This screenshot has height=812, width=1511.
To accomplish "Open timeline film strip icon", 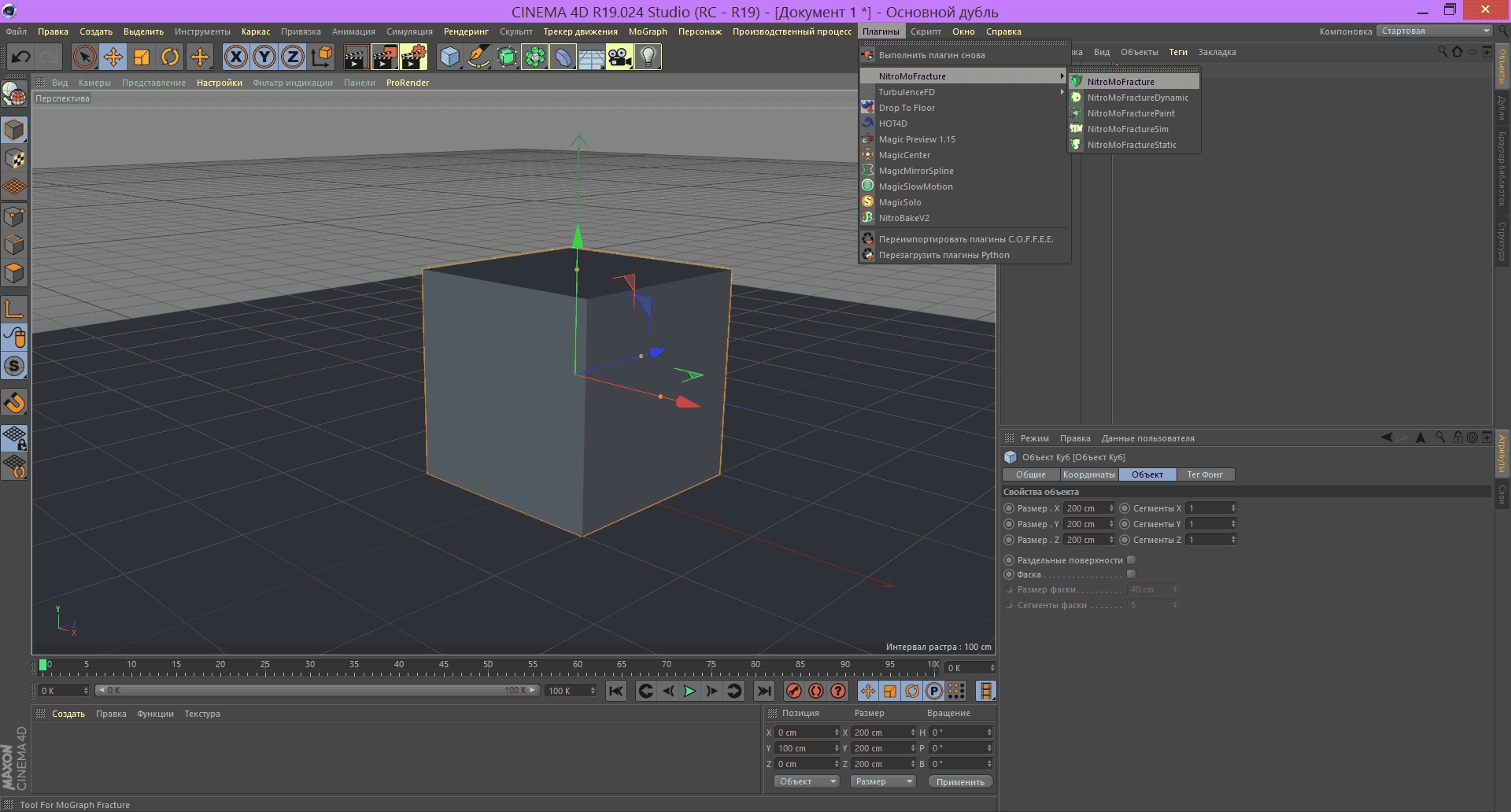I will tap(985, 691).
